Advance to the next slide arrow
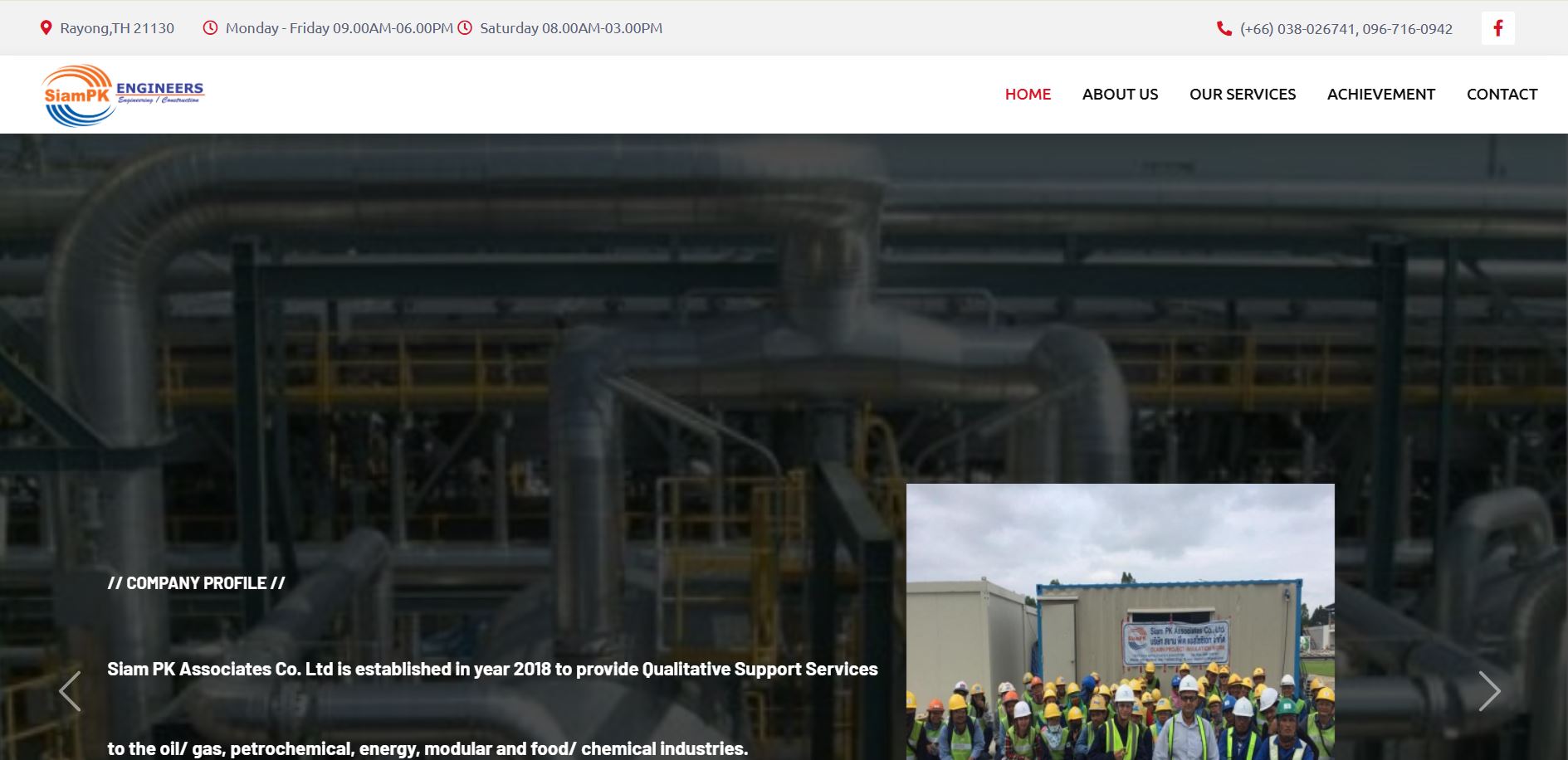Viewport: 1568px width, 760px height. (1489, 691)
